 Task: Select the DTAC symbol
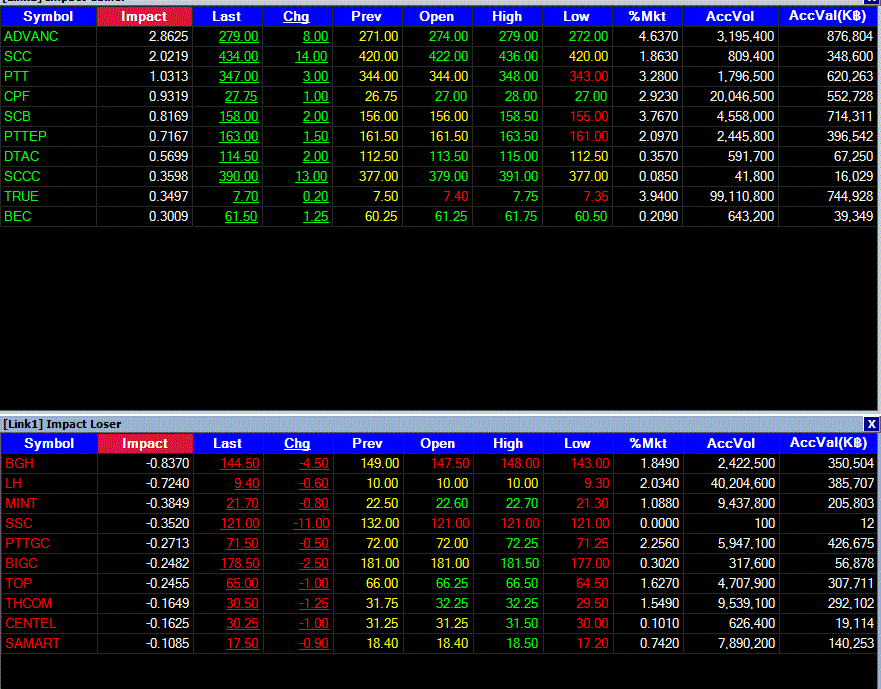tap(21, 156)
